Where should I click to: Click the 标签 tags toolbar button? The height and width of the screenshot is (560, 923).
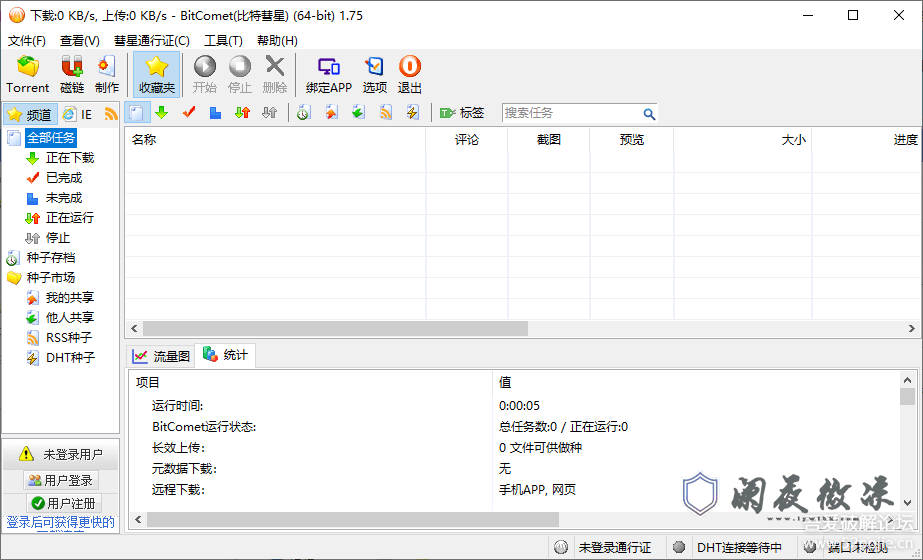pos(462,113)
